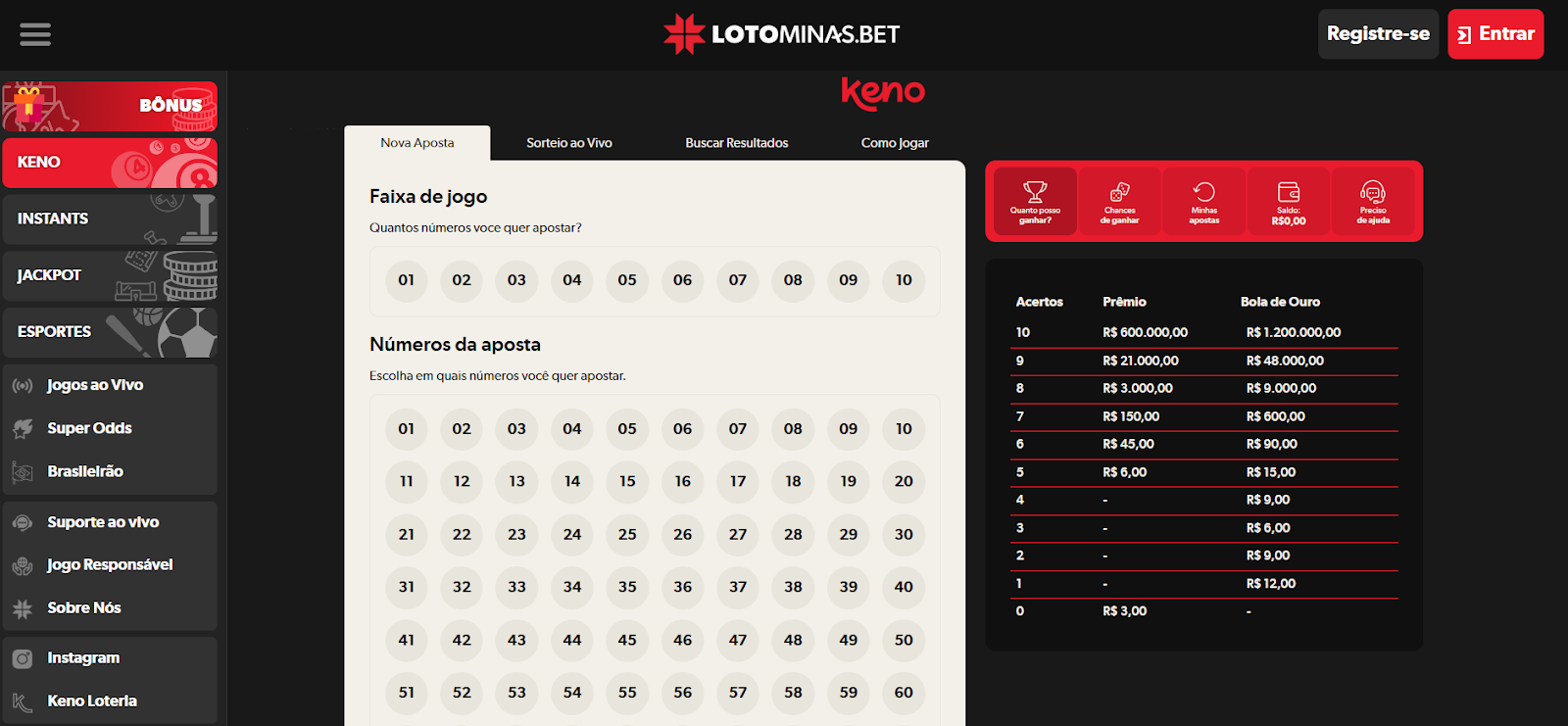Select 03 in Faixa de jogo
Screen dimensions: 1568x726
(x=517, y=280)
